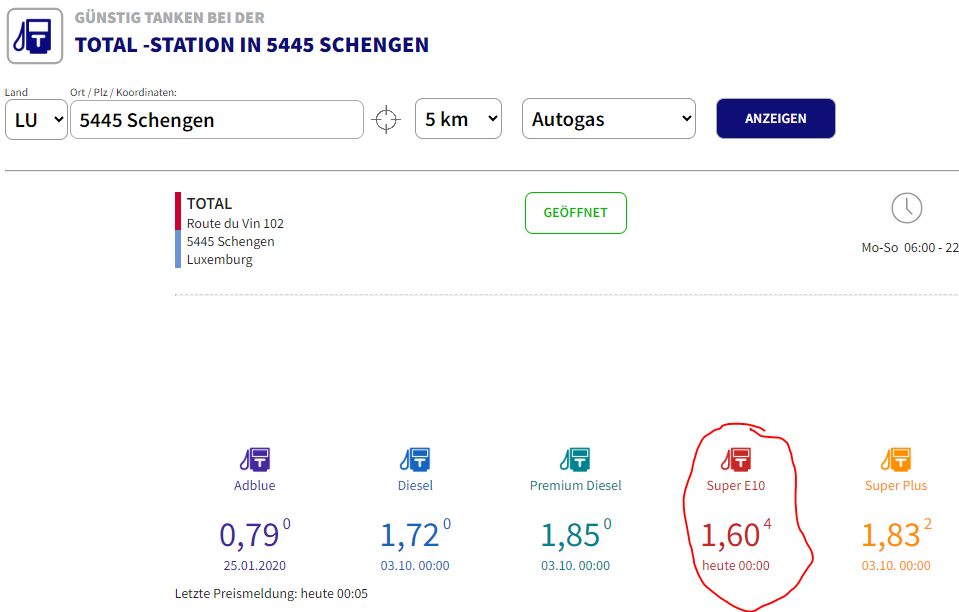Click the Diesel price 1,72
The image size is (959, 612).
410,536
